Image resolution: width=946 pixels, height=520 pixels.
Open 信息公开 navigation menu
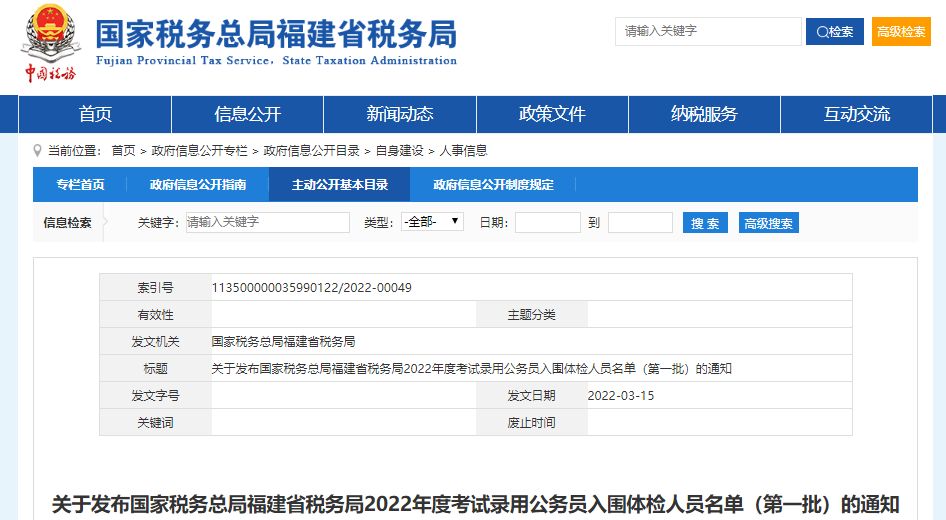pos(247,114)
